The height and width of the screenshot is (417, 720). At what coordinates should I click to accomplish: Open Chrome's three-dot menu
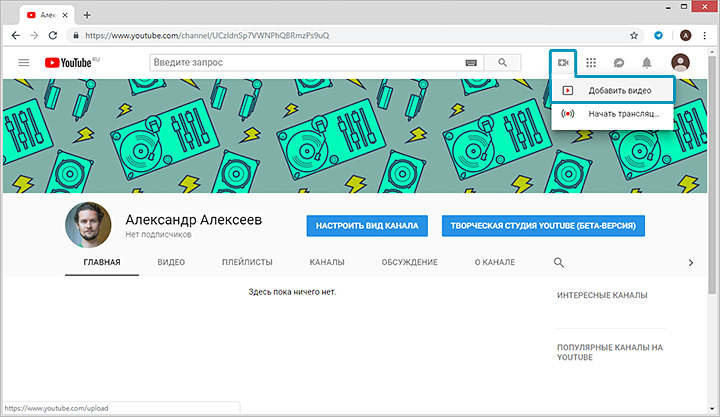click(x=704, y=35)
